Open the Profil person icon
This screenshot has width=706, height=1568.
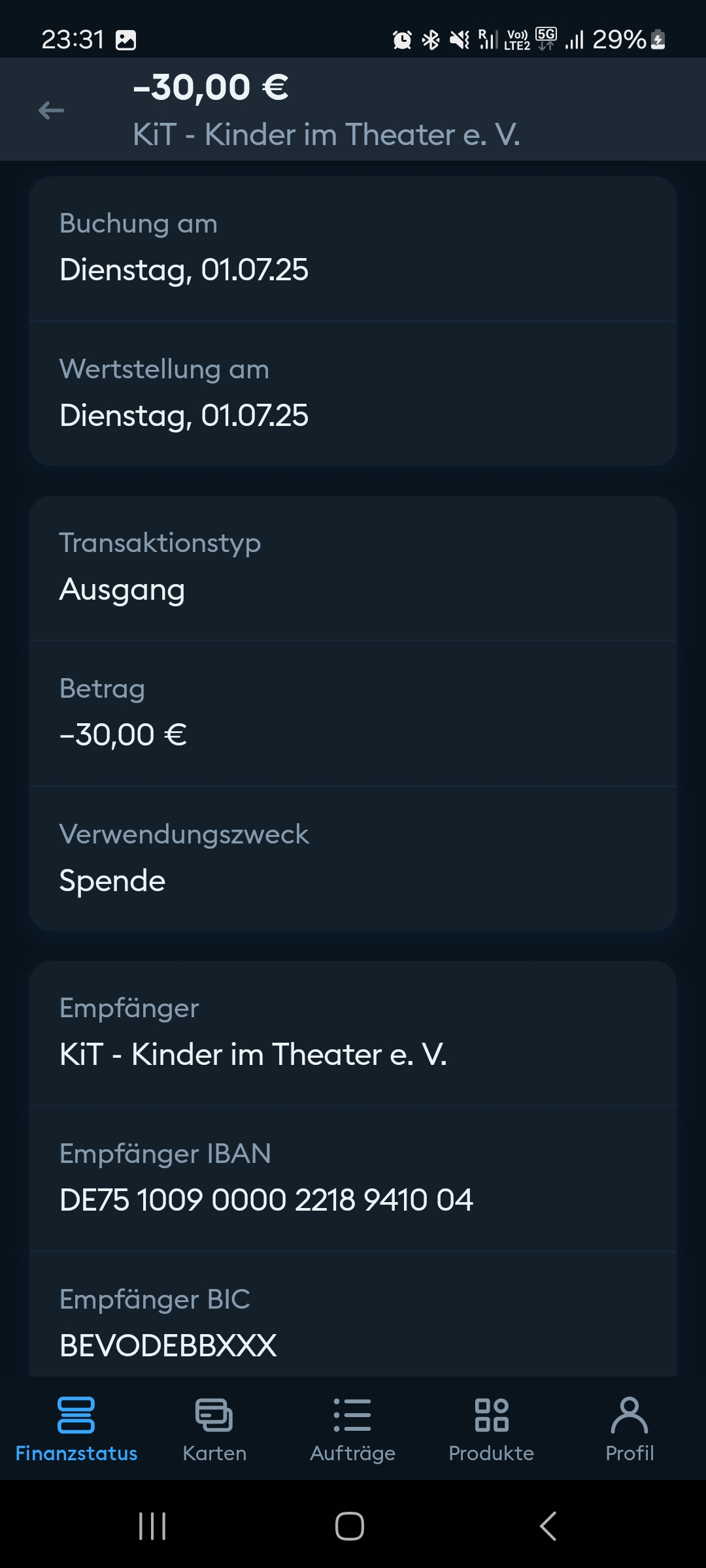pyautogui.click(x=630, y=1414)
